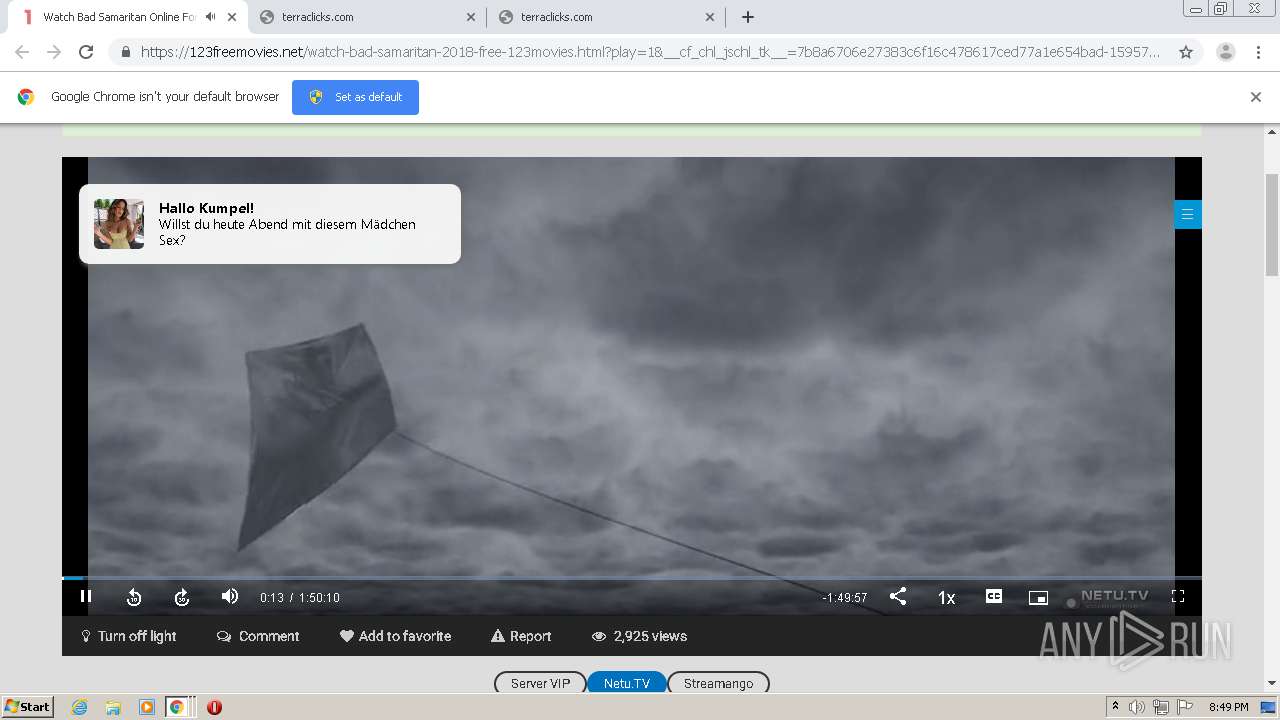The height and width of the screenshot is (720, 1280).
Task: Open the blue player menu icon
Action: 1187,214
